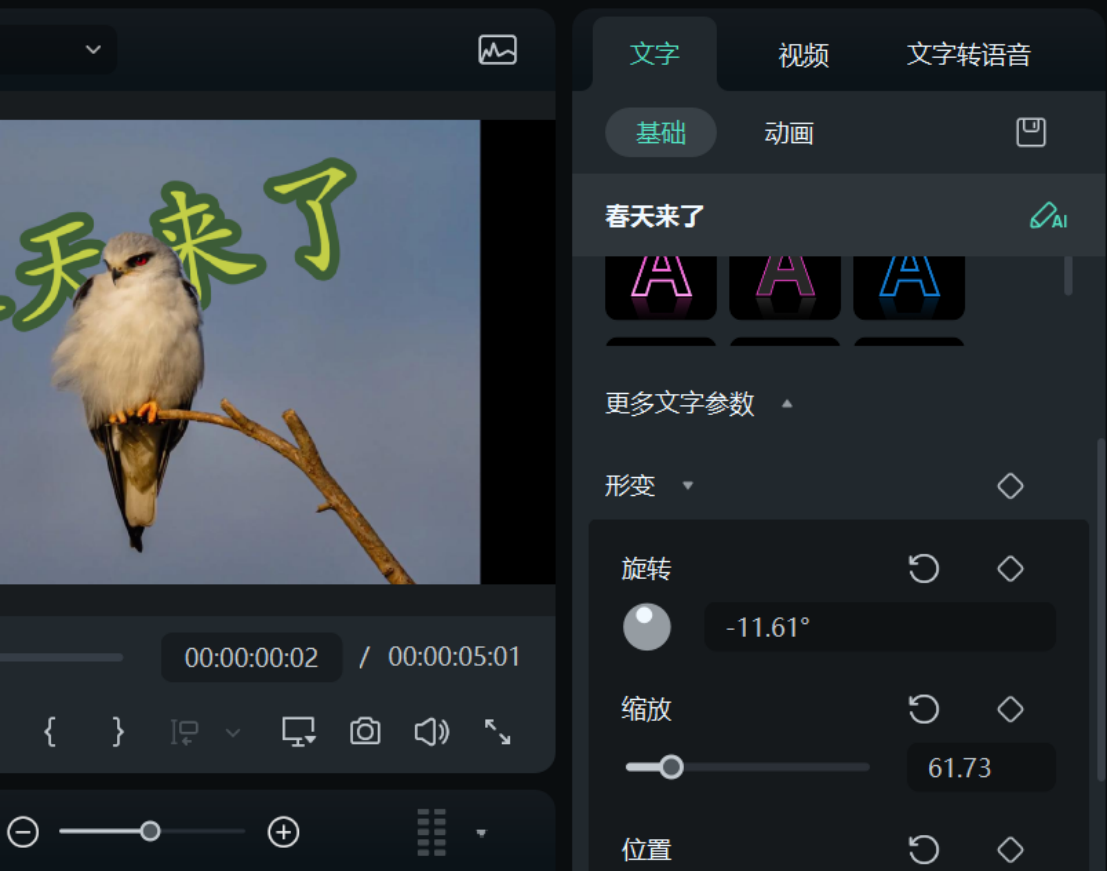
Task: Open the track management dropdown arrow
Action: (x=481, y=832)
